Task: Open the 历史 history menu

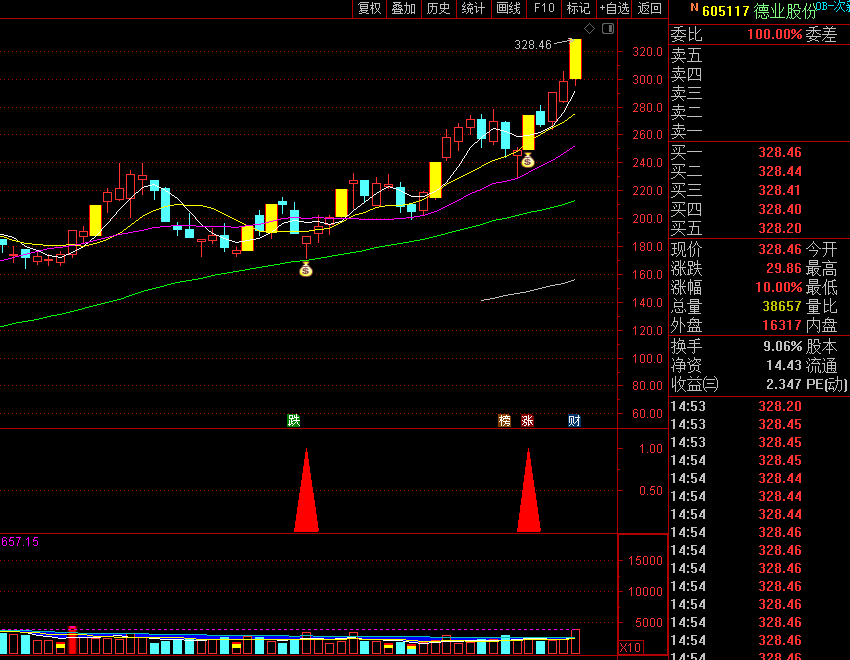Action: [x=439, y=8]
